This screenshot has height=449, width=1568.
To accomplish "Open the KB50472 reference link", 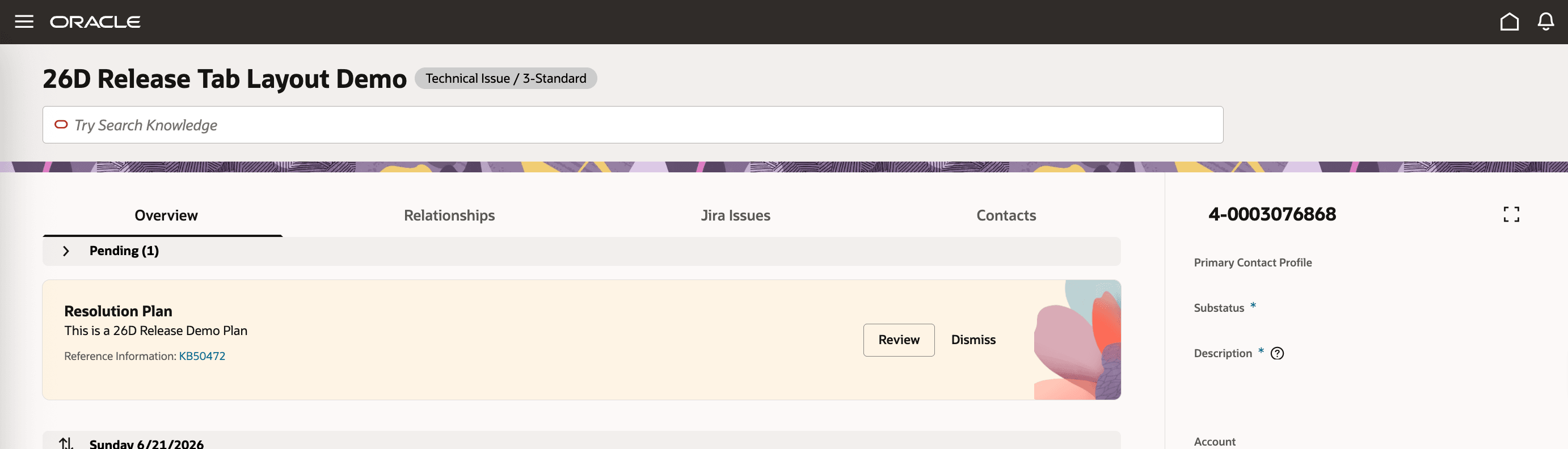I will tap(202, 356).
